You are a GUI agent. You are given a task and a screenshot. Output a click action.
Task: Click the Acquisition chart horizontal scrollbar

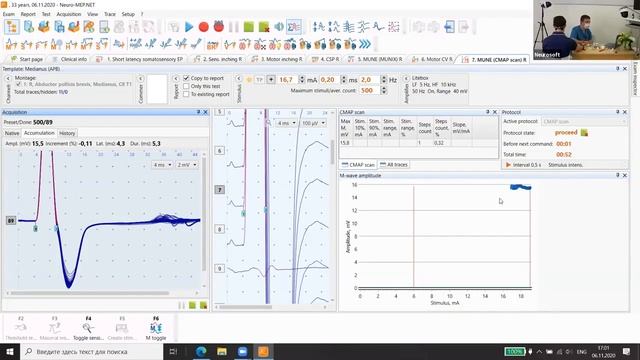point(90,293)
